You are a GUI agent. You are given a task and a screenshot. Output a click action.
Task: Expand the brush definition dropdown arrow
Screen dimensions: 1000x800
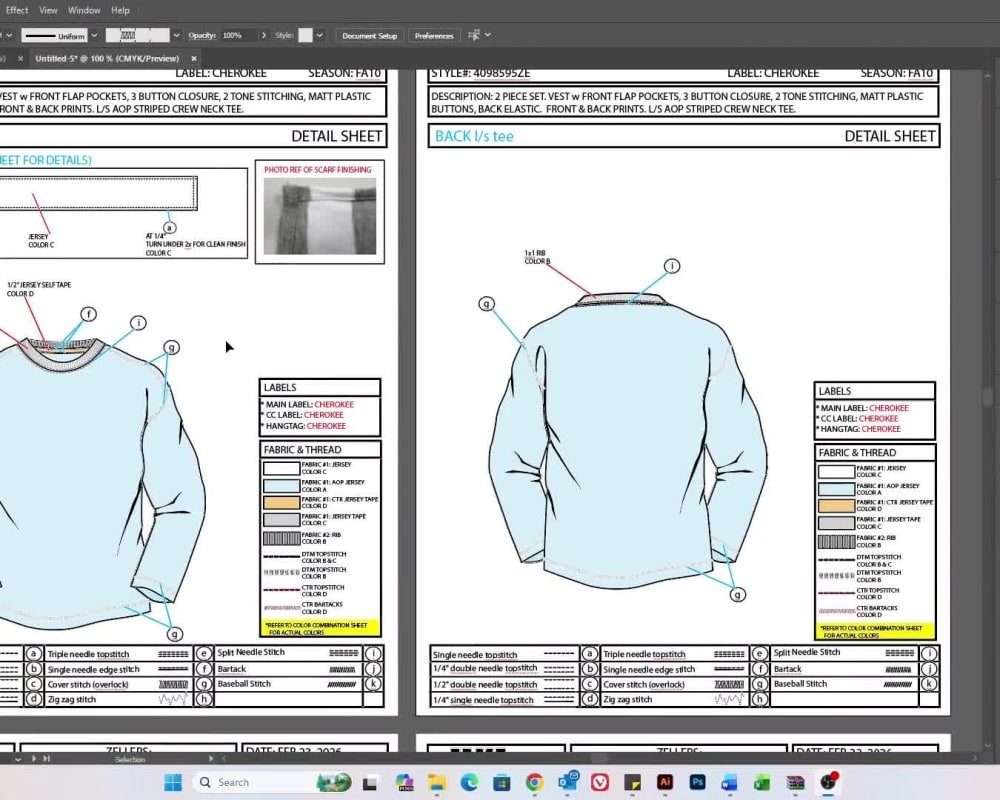coord(176,36)
